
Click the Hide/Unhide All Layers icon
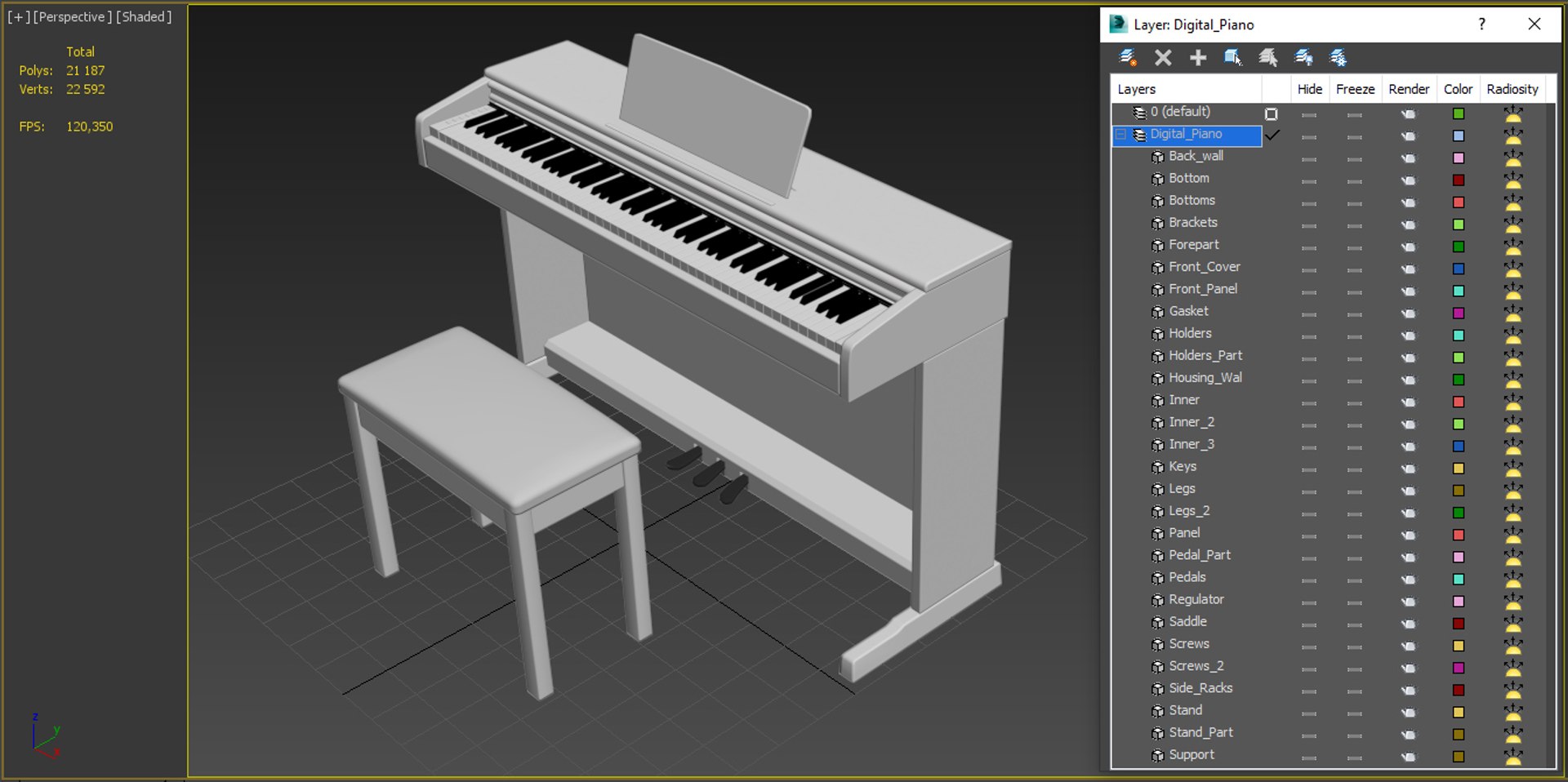(1304, 57)
